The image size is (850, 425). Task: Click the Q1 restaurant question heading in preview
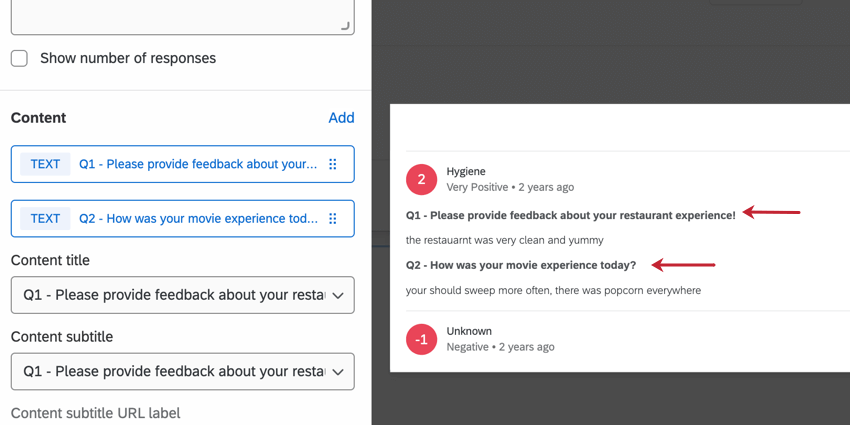pos(570,215)
